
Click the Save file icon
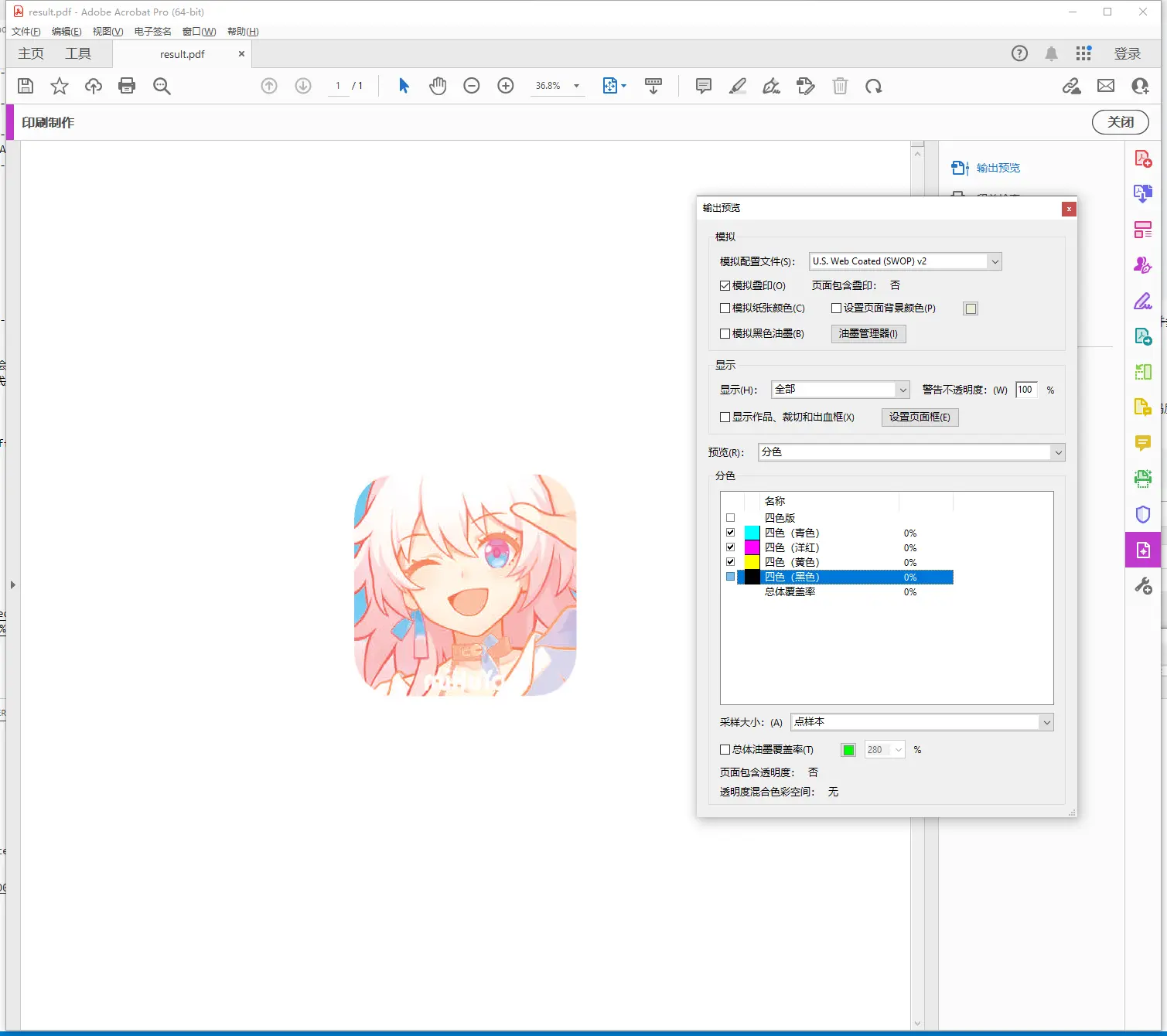tap(26, 86)
